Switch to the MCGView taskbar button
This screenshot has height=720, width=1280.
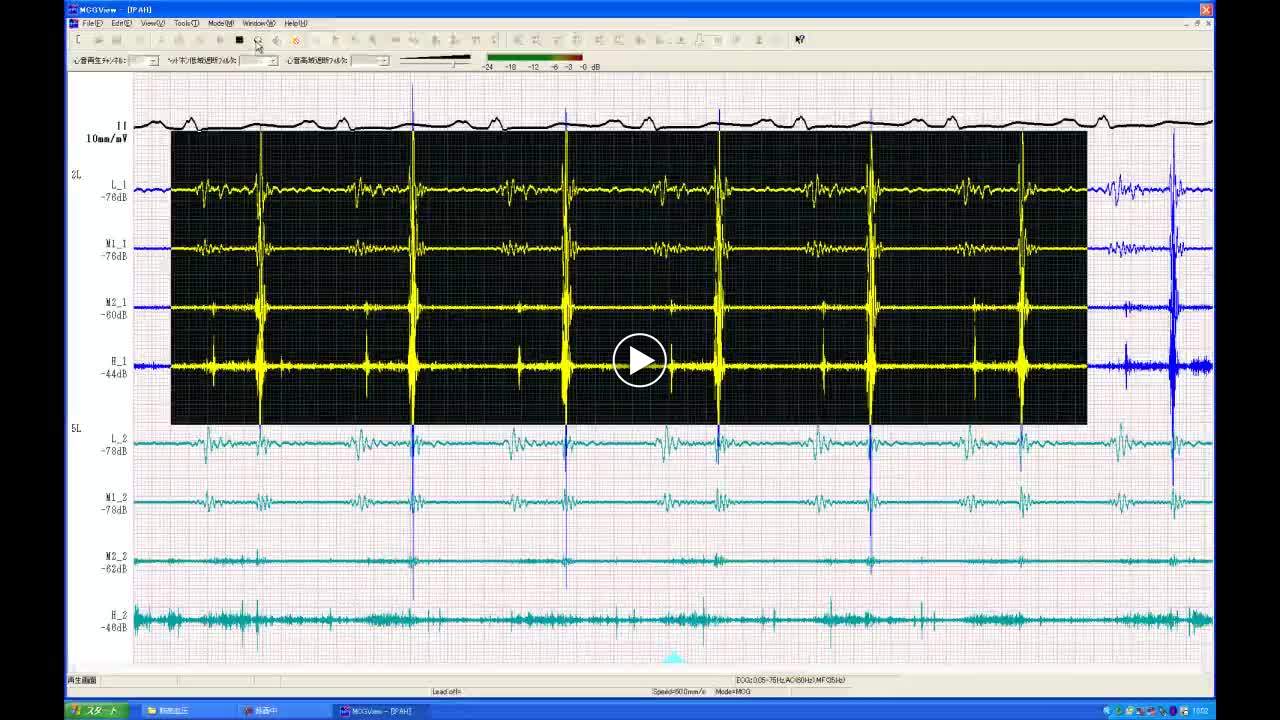(x=383, y=711)
